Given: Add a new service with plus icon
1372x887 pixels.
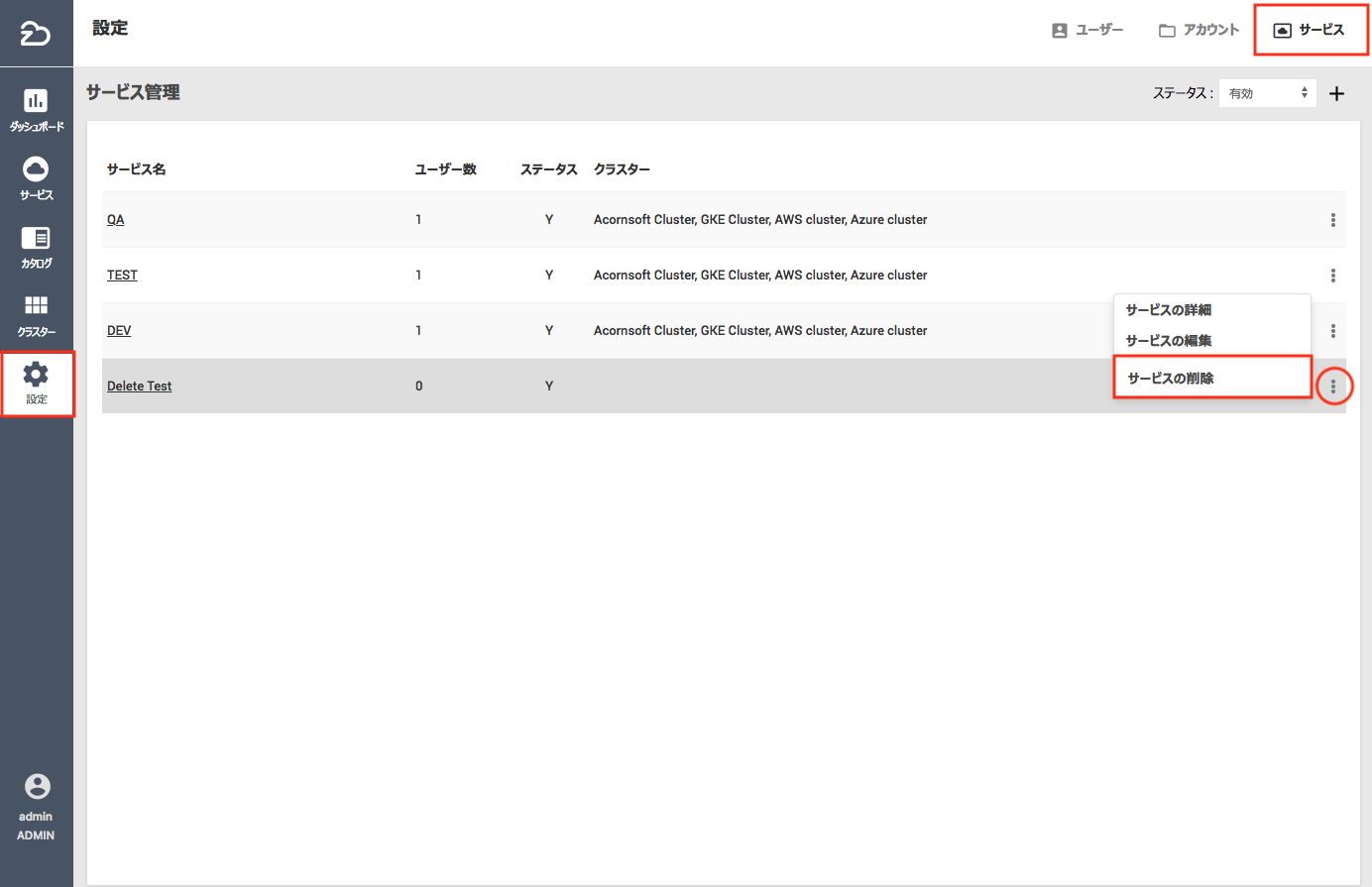Looking at the screenshot, I should (1336, 94).
